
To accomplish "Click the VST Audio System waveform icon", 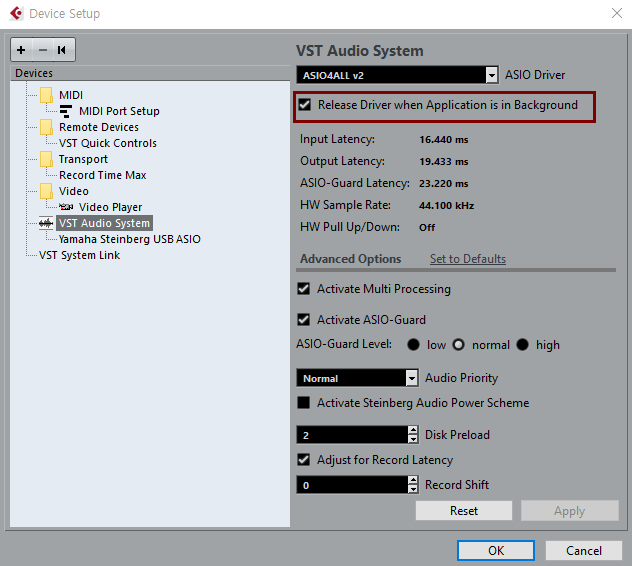I will [x=46, y=223].
